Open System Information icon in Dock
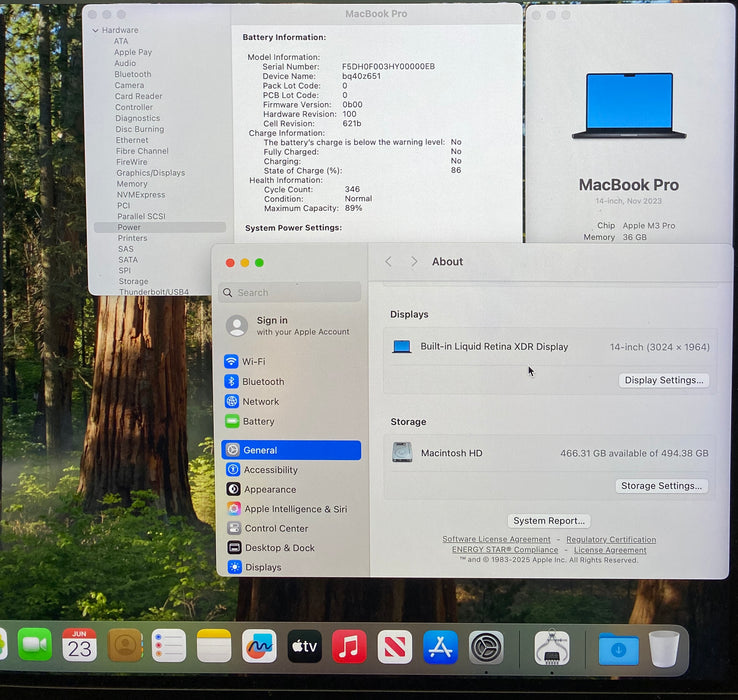Image resolution: width=738 pixels, height=700 pixels. [552, 648]
